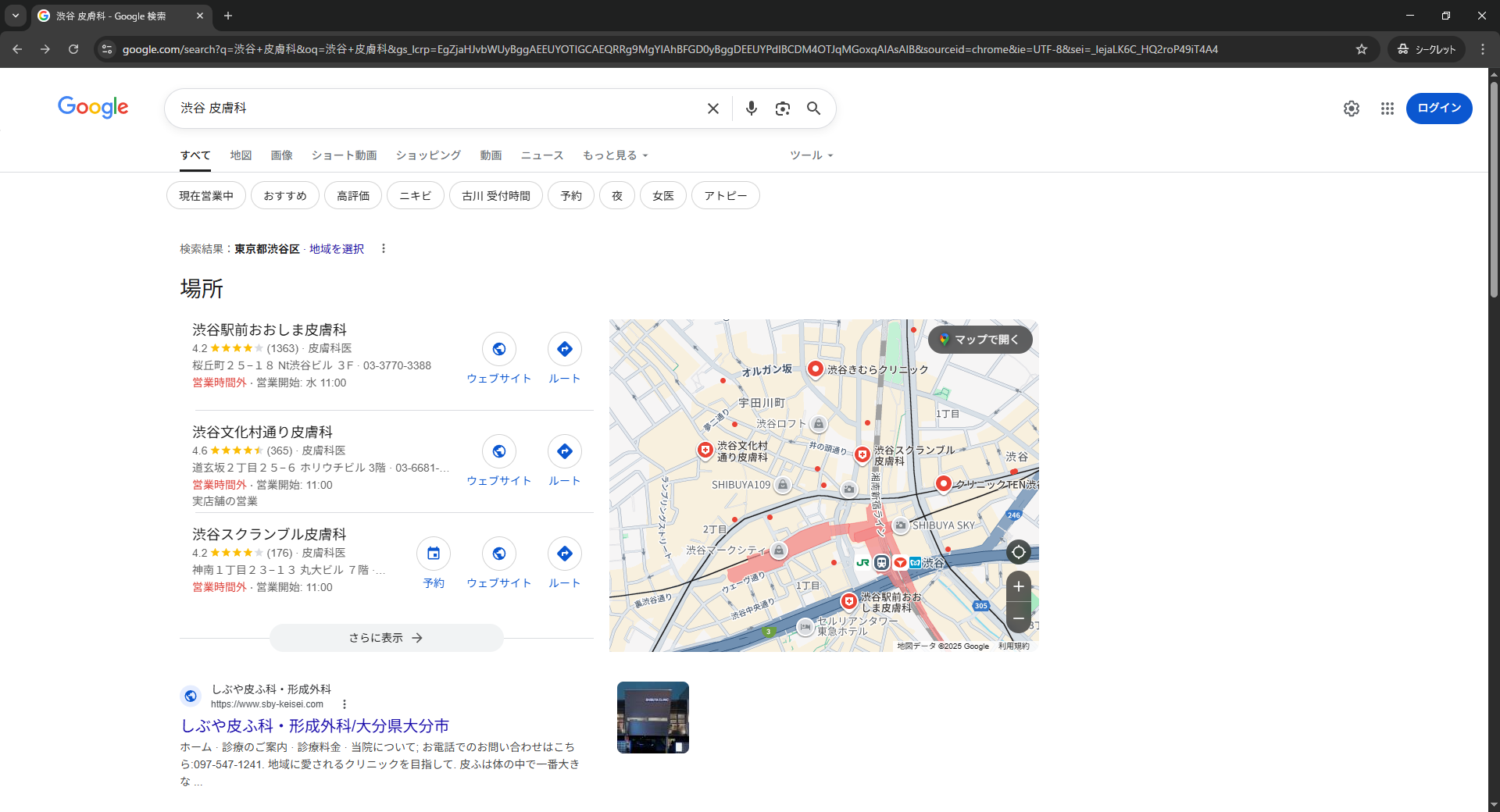Toggle the アトピー filter chip
Viewport: 1500px width, 812px height.
[x=726, y=195]
